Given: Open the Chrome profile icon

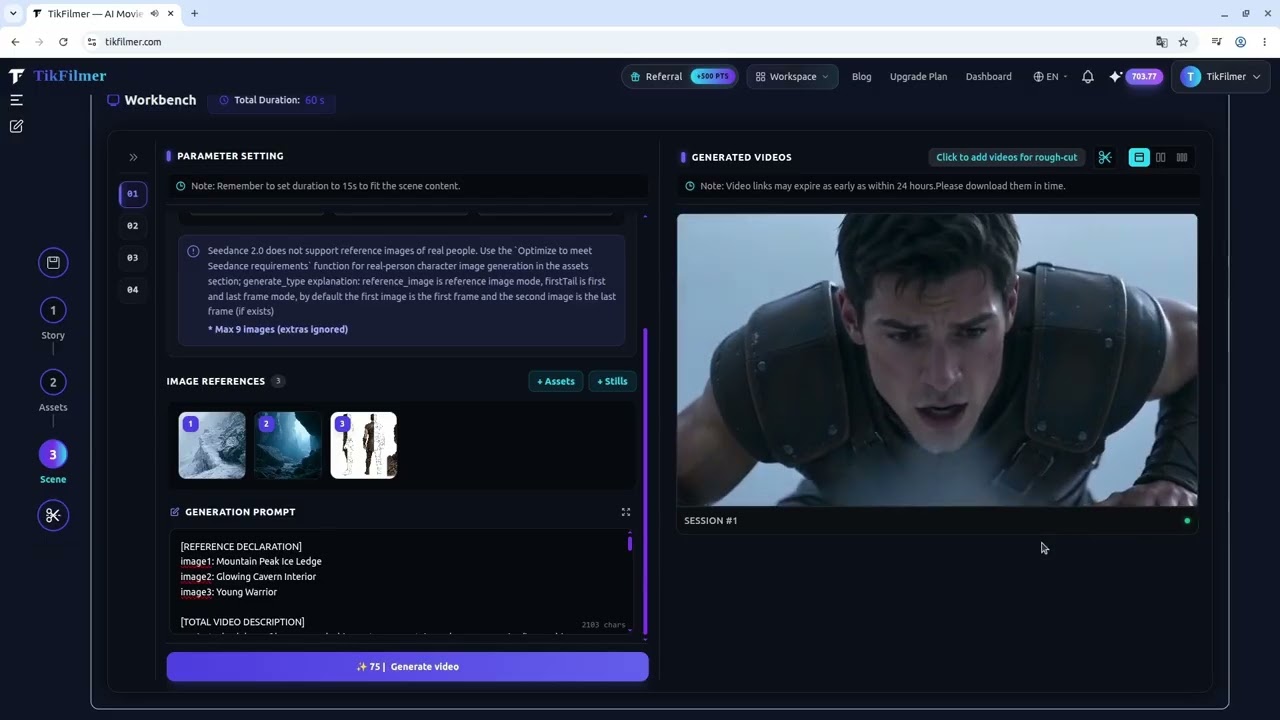Looking at the screenshot, I should 1240,42.
